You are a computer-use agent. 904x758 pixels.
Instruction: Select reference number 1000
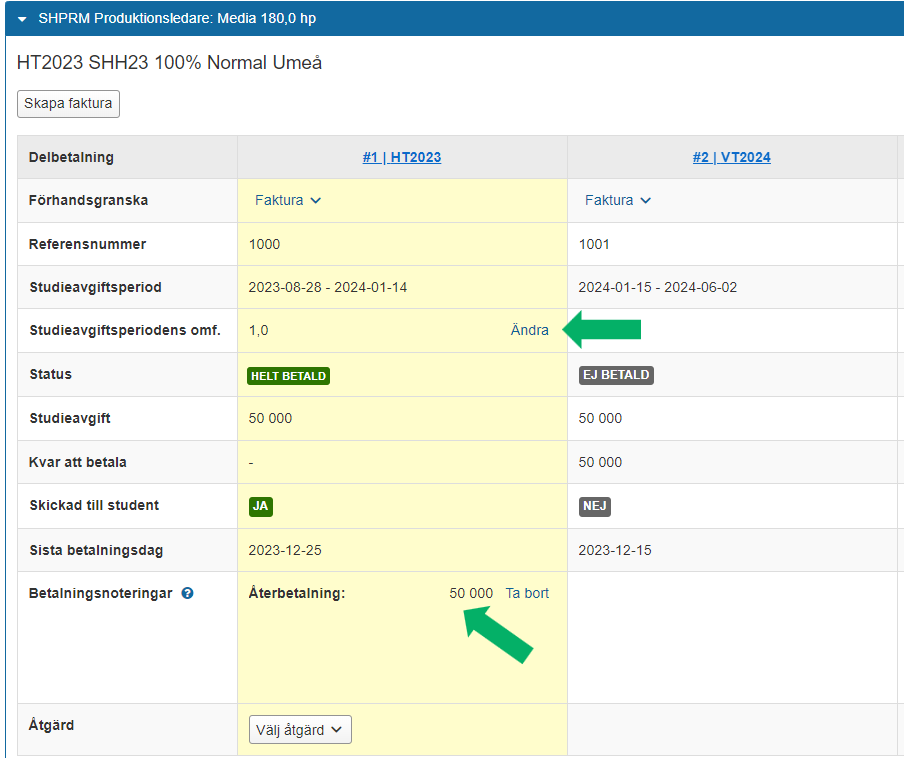click(x=265, y=244)
